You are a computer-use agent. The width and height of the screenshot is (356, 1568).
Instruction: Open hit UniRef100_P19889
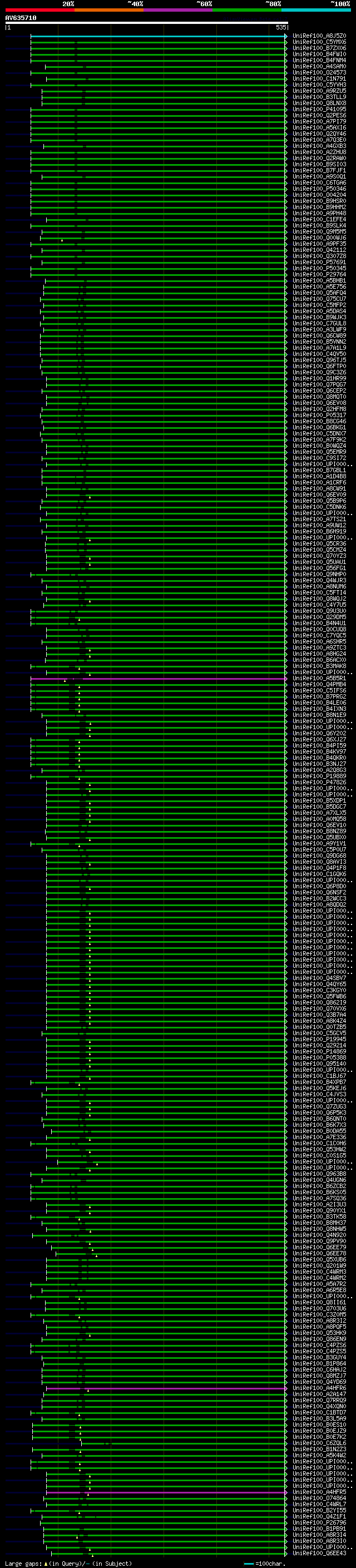(x=319, y=776)
